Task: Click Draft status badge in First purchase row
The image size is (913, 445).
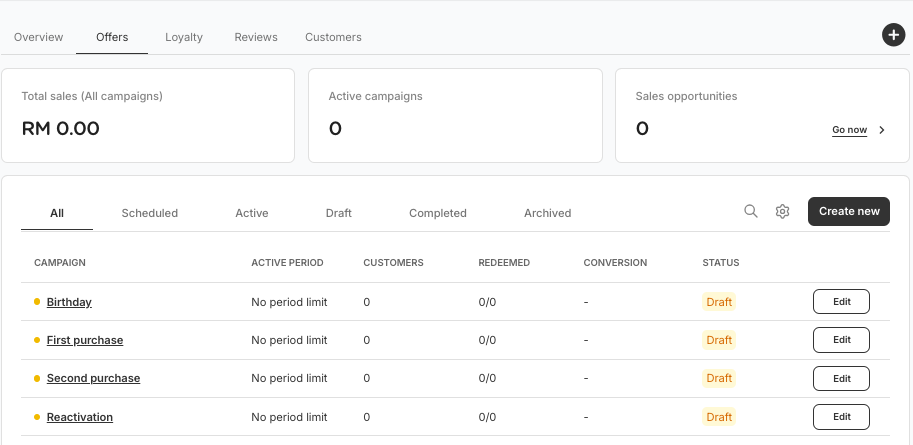Action: click(x=719, y=340)
